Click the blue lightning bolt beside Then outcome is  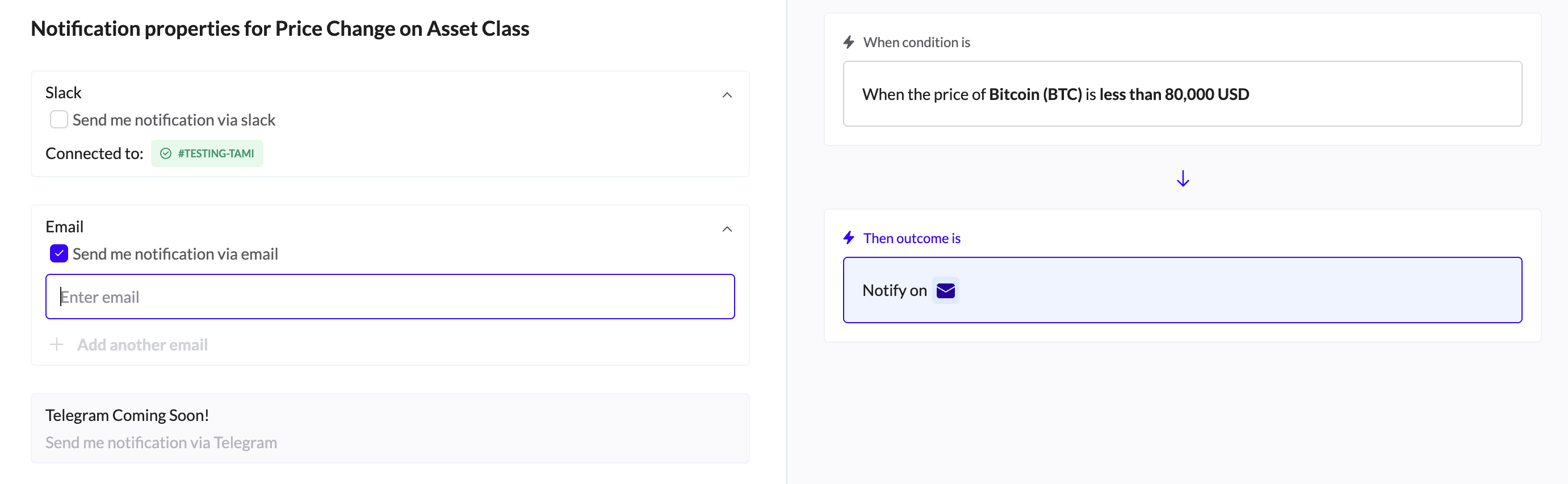click(x=849, y=238)
